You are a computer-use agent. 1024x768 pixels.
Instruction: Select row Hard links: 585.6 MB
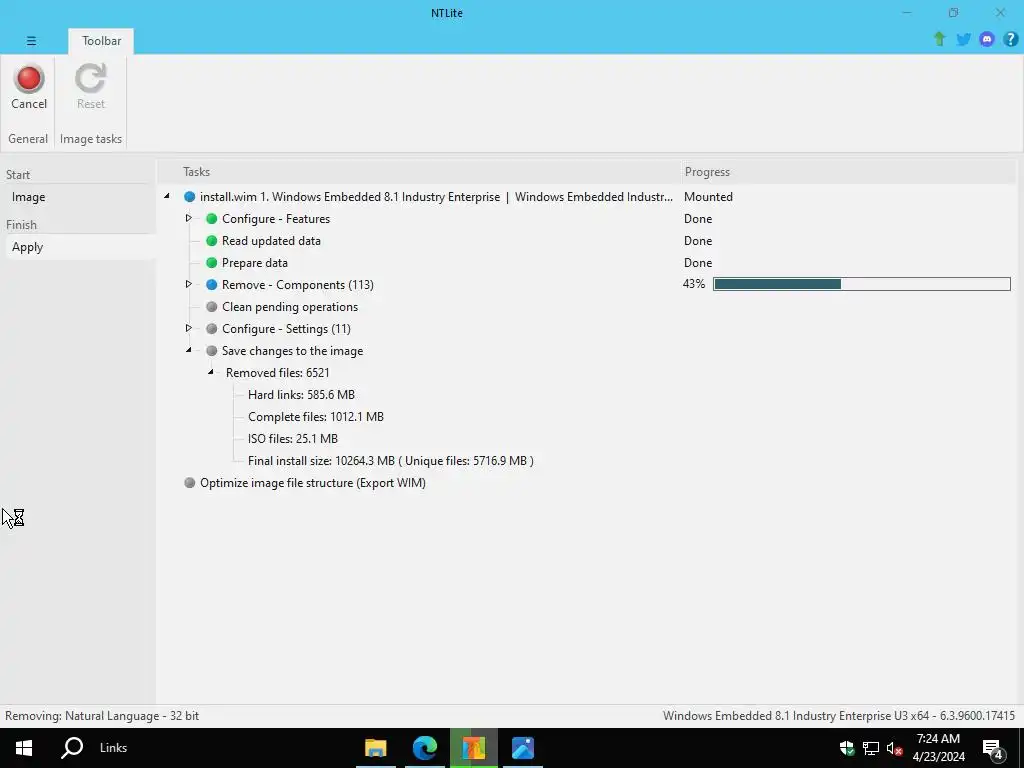(x=301, y=394)
